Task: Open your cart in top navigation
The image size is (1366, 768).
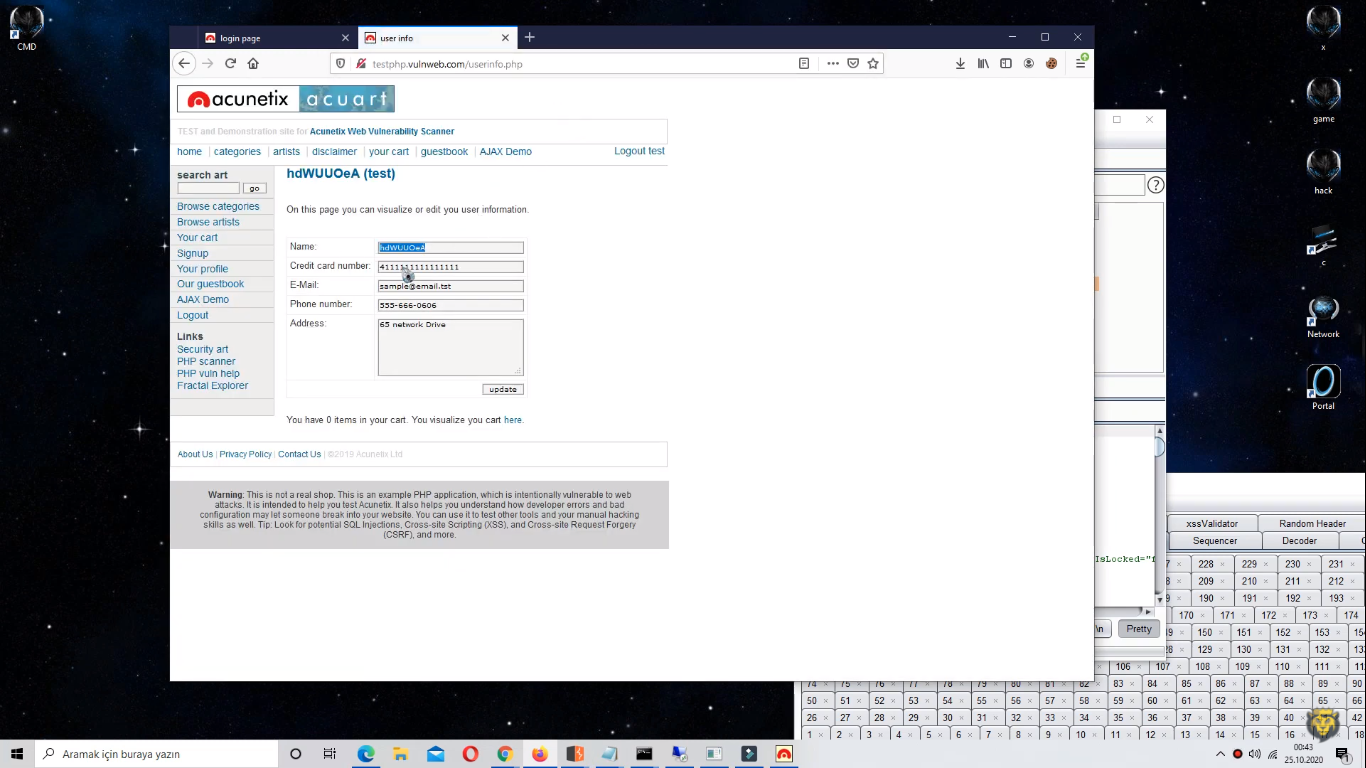Action: pyautogui.click(x=389, y=151)
